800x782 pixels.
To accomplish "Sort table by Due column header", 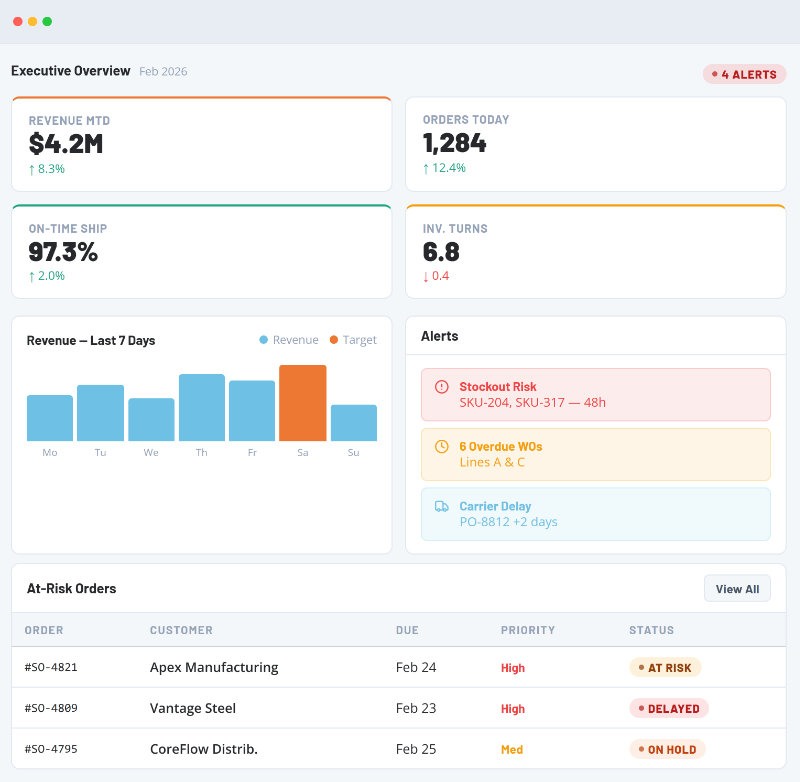I will coord(407,630).
